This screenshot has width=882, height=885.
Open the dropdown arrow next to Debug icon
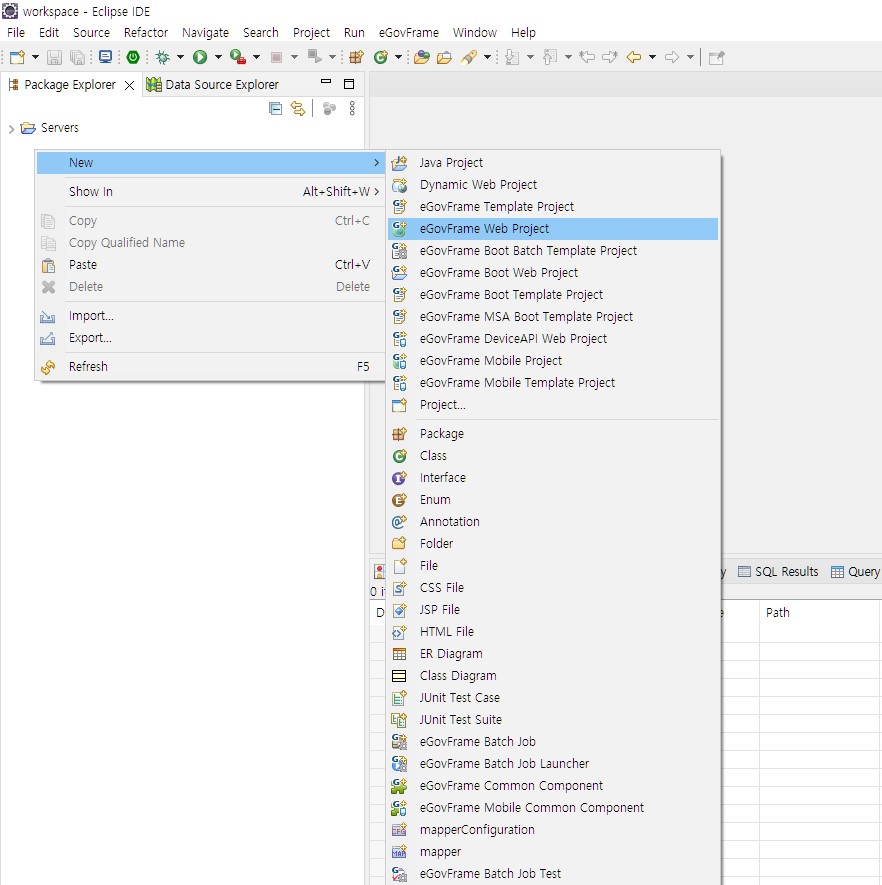click(x=180, y=58)
